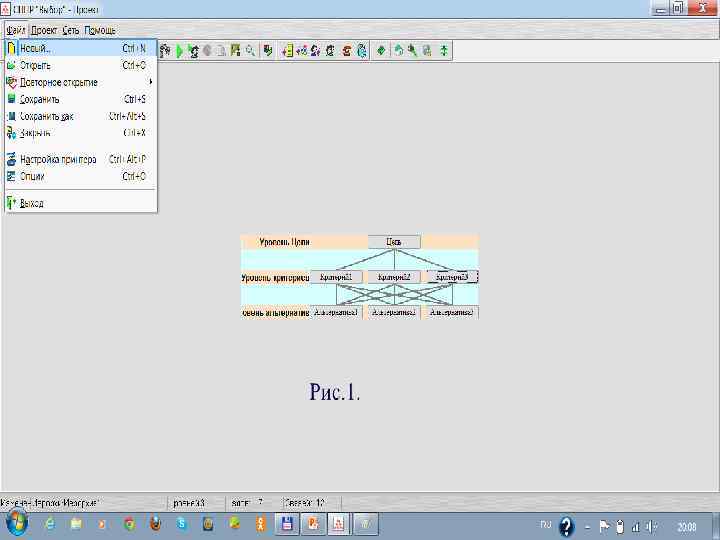Viewport: 720px width, 540px height.
Task: Click the blue-red nodes toolbar icon
Action: pos(301,51)
